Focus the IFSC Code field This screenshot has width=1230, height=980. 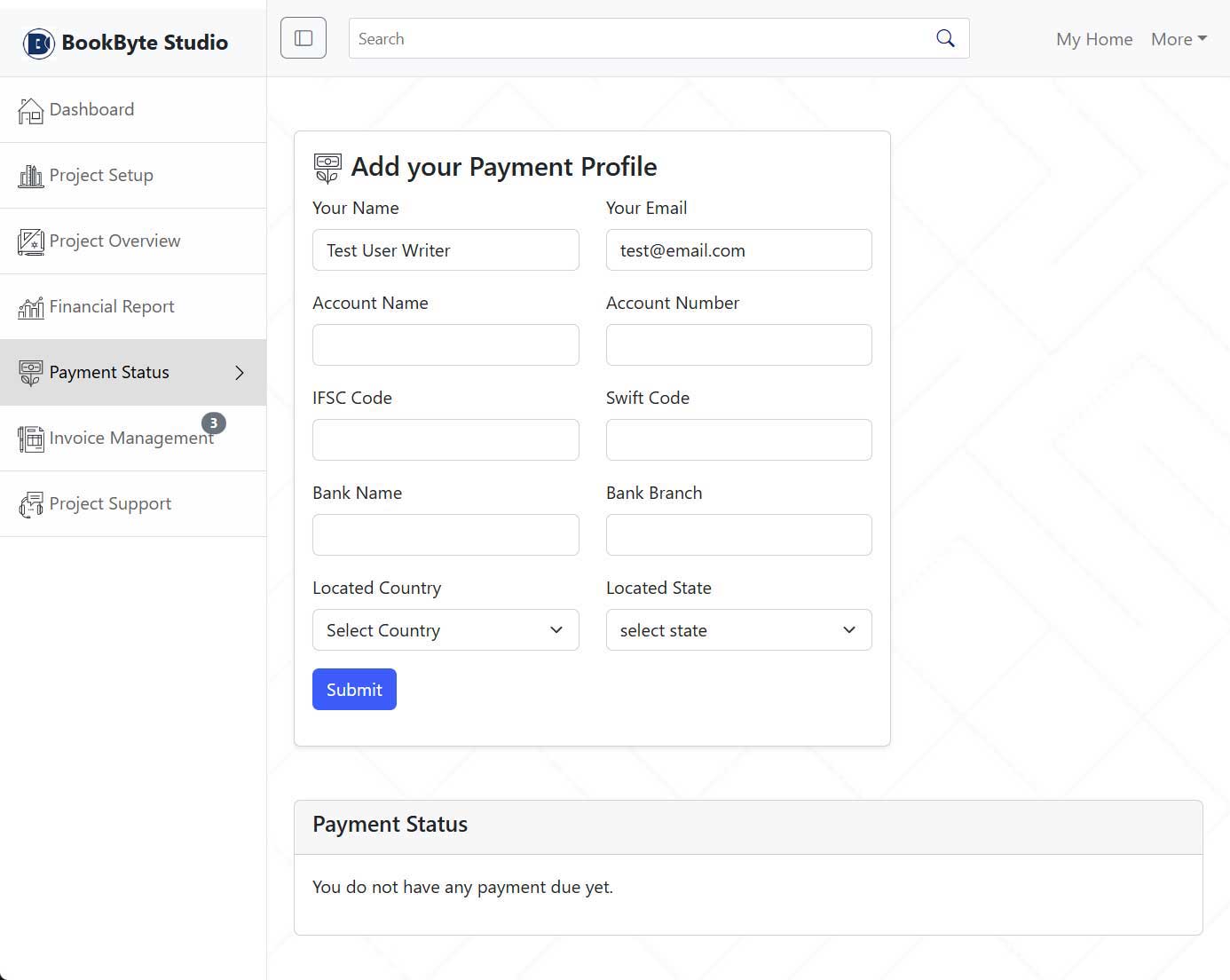[445, 439]
